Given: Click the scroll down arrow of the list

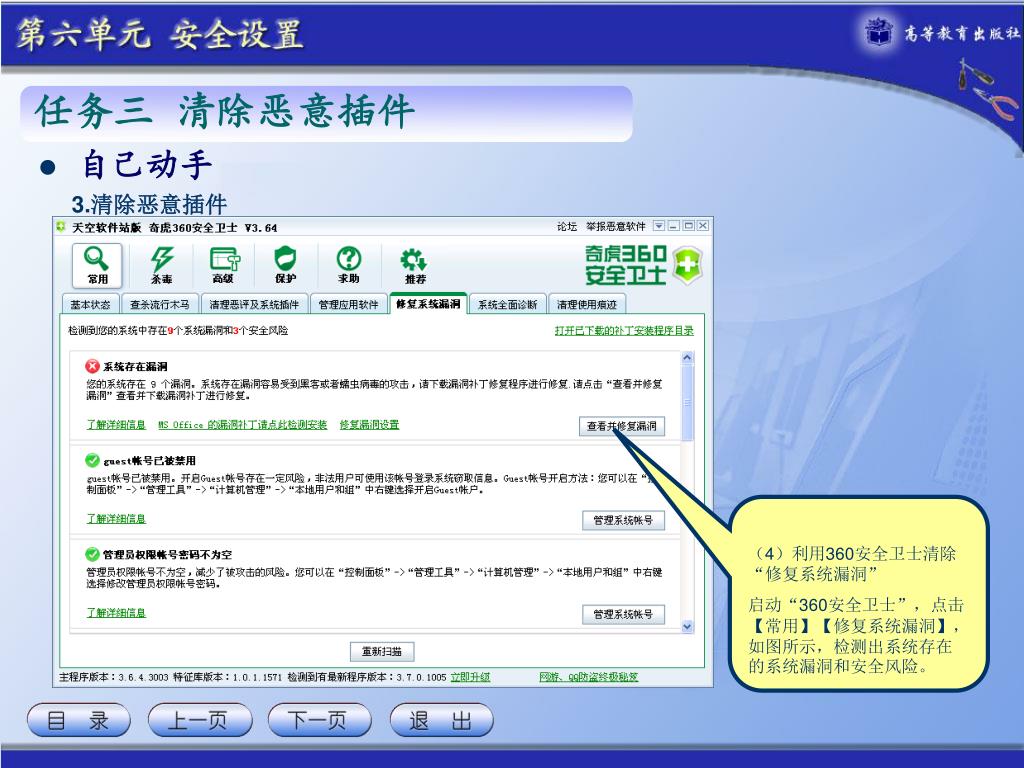Looking at the screenshot, I should click(687, 626).
